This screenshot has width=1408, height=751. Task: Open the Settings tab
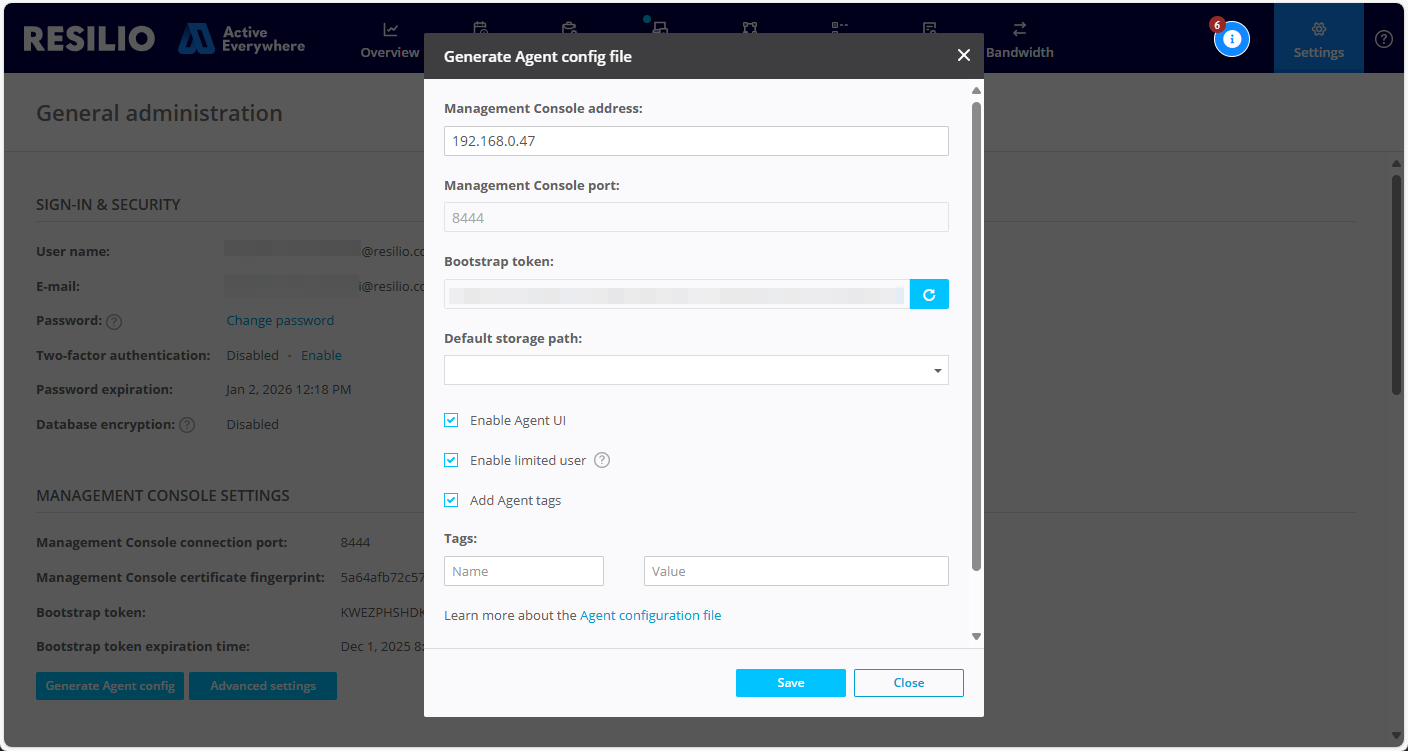pyautogui.click(x=1318, y=40)
